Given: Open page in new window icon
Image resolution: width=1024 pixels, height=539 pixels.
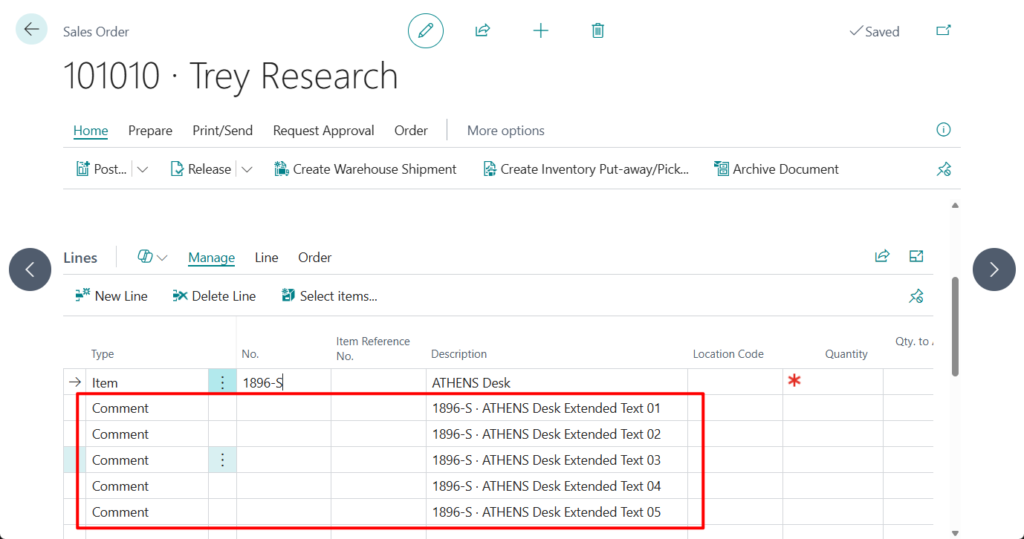Looking at the screenshot, I should (x=943, y=31).
